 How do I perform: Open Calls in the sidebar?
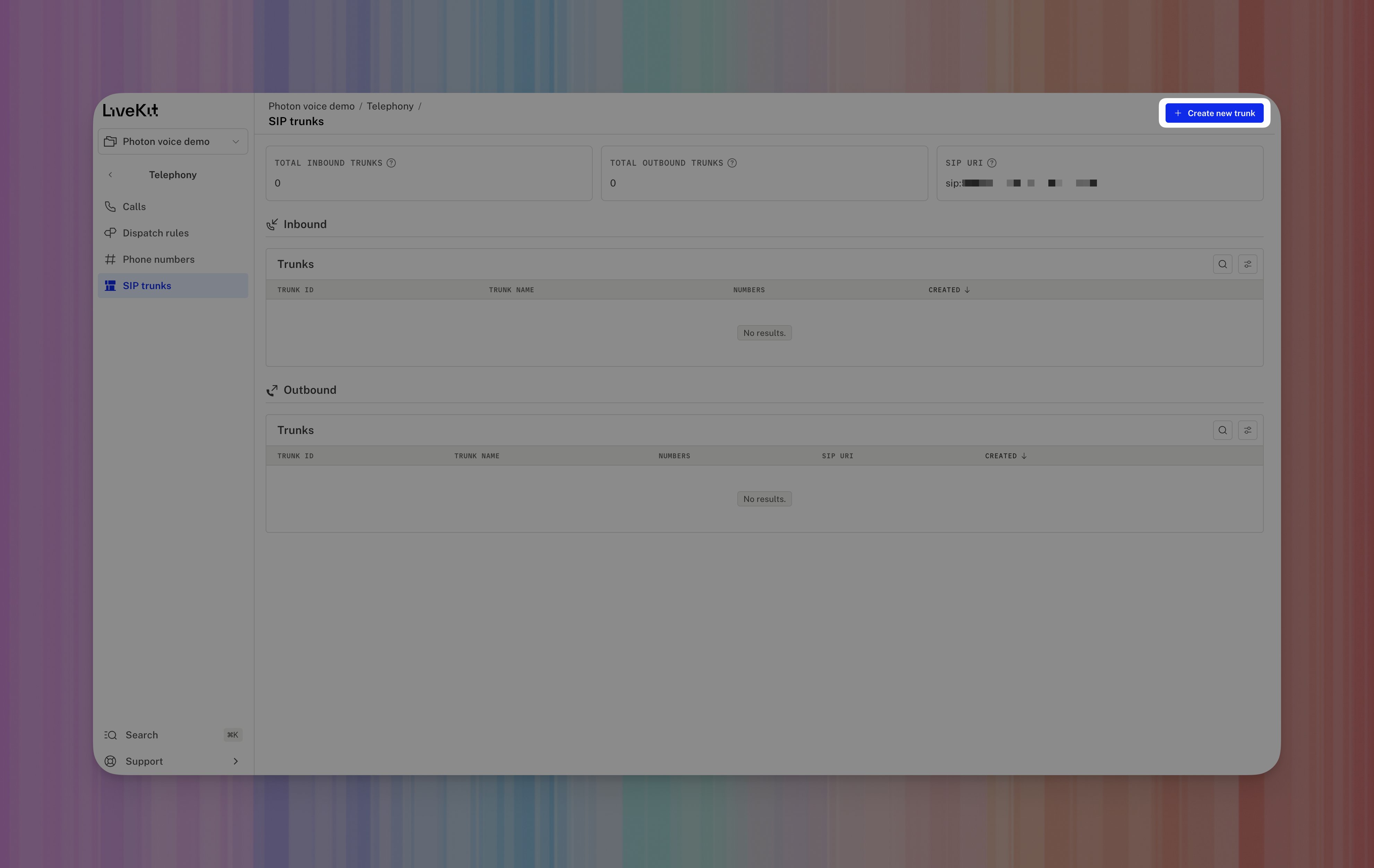pyautogui.click(x=173, y=207)
